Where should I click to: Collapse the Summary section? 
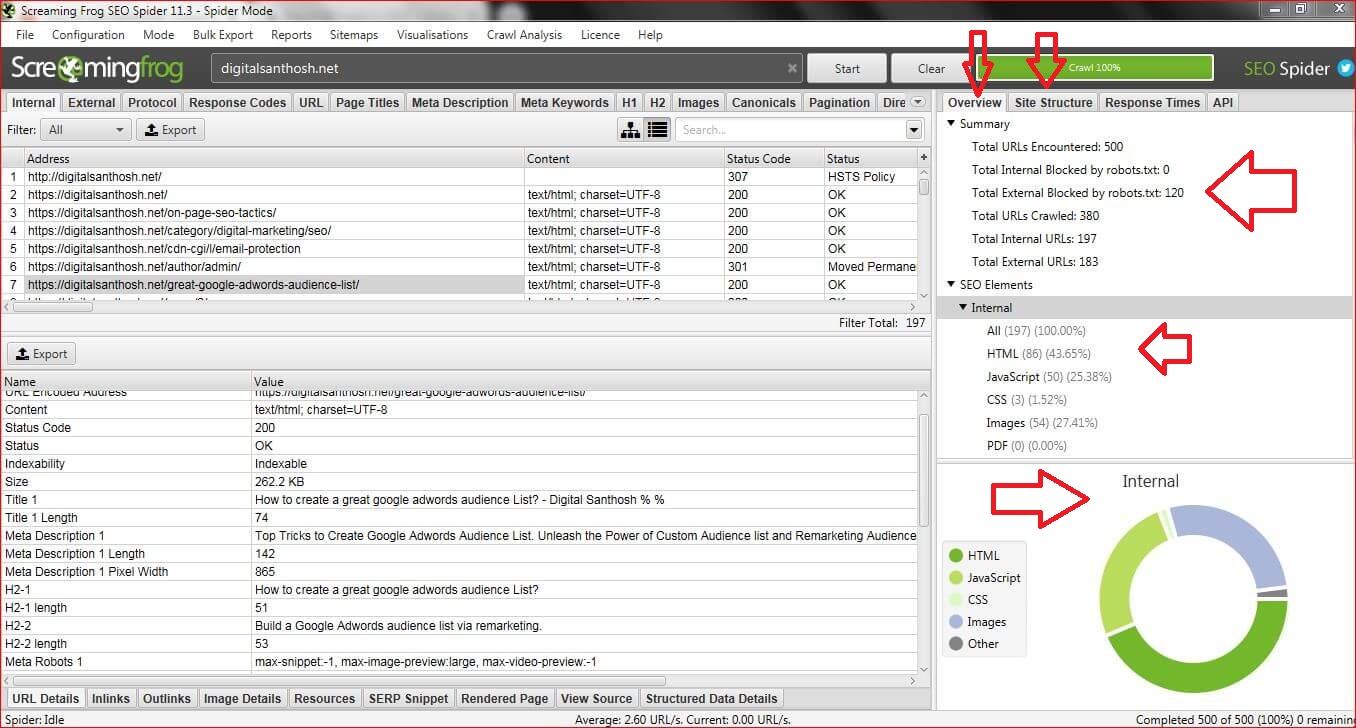pyautogui.click(x=951, y=124)
